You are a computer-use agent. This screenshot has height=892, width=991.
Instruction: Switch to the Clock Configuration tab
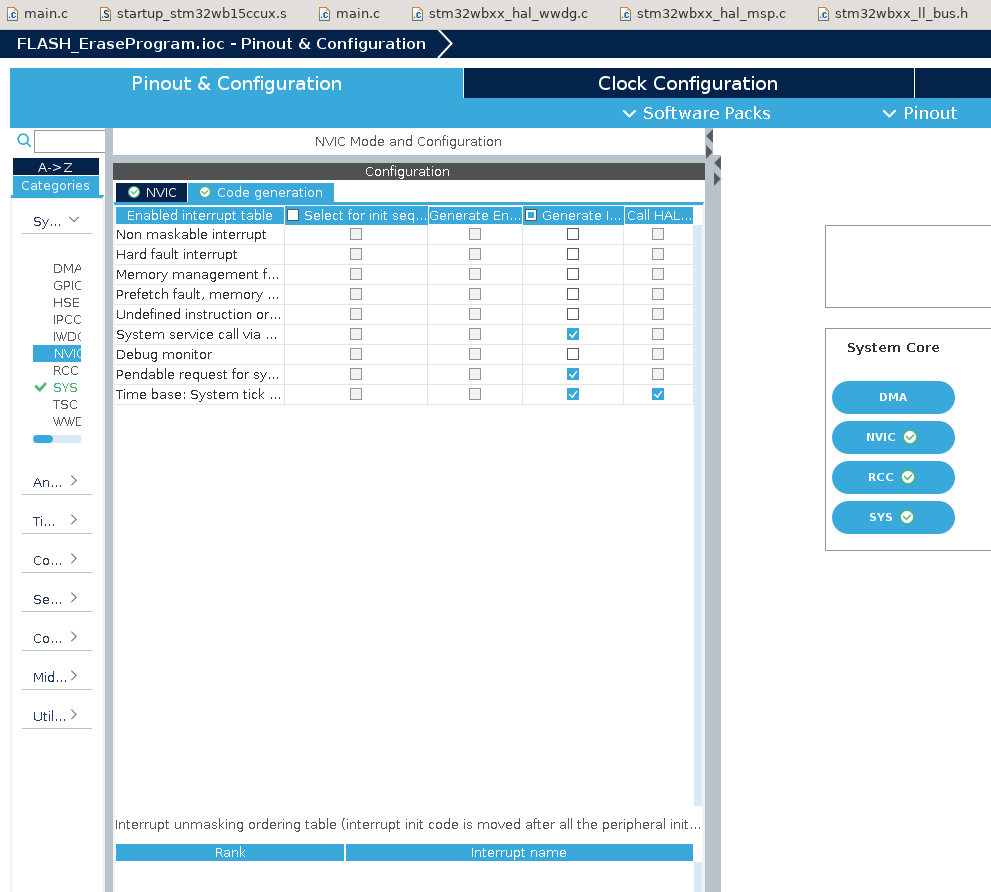pyautogui.click(x=688, y=83)
